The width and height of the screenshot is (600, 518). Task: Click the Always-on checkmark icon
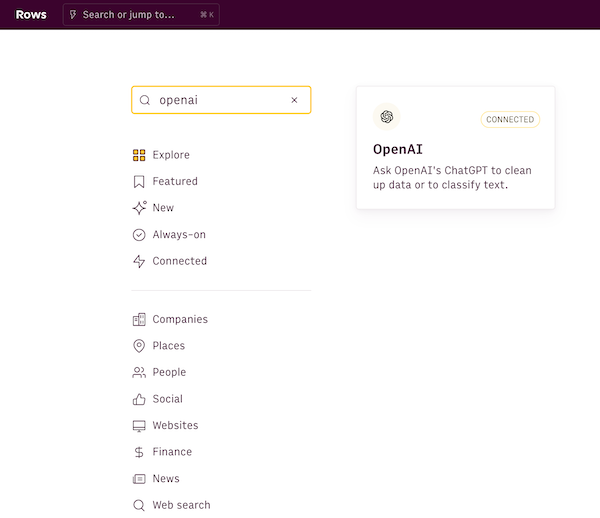(139, 235)
